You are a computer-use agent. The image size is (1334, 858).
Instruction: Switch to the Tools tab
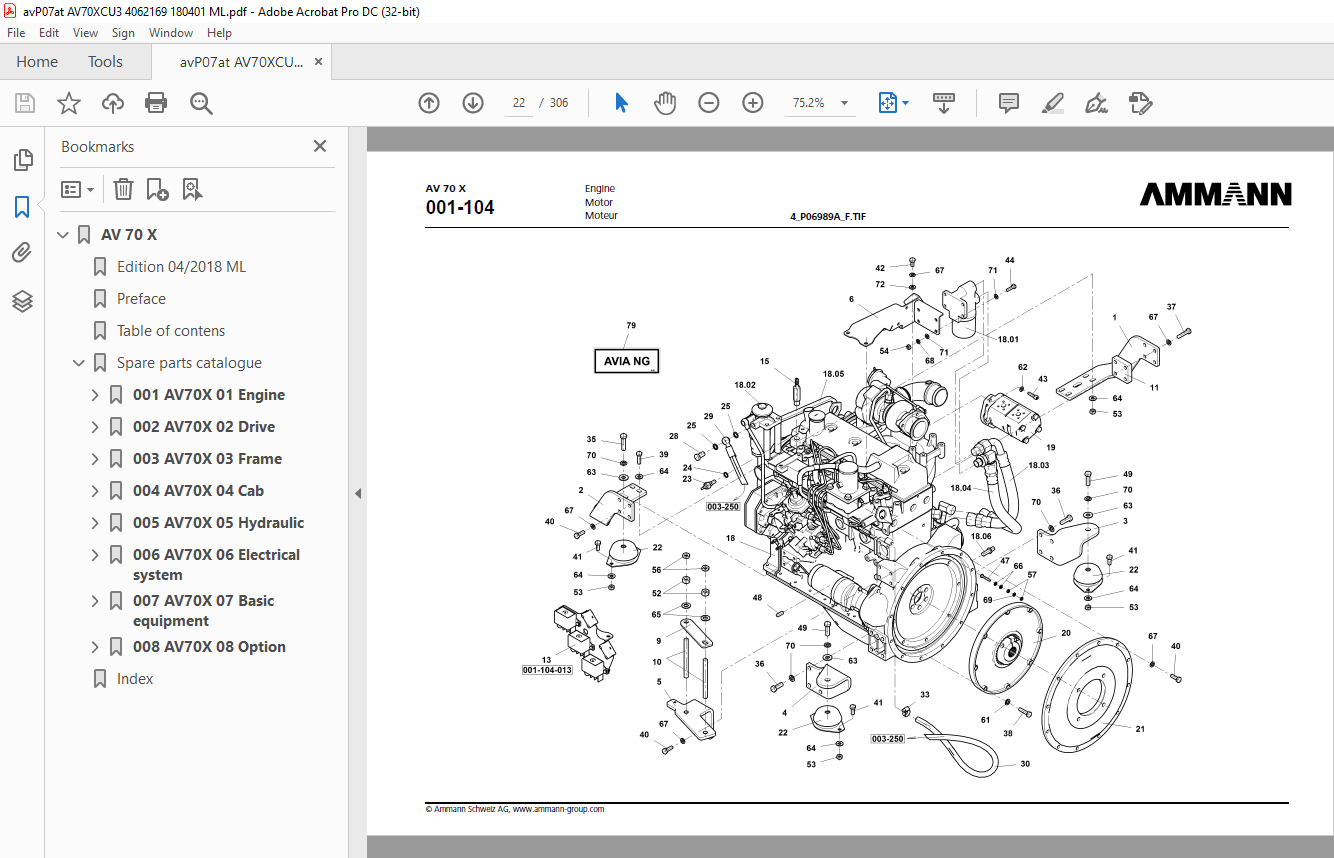(x=105, y=62)
